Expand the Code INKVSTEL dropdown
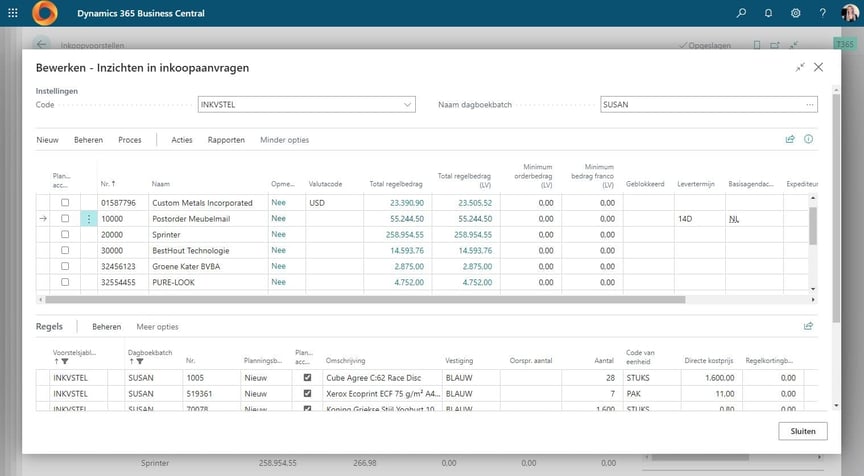The image size is (864, 476). [407, 105]
